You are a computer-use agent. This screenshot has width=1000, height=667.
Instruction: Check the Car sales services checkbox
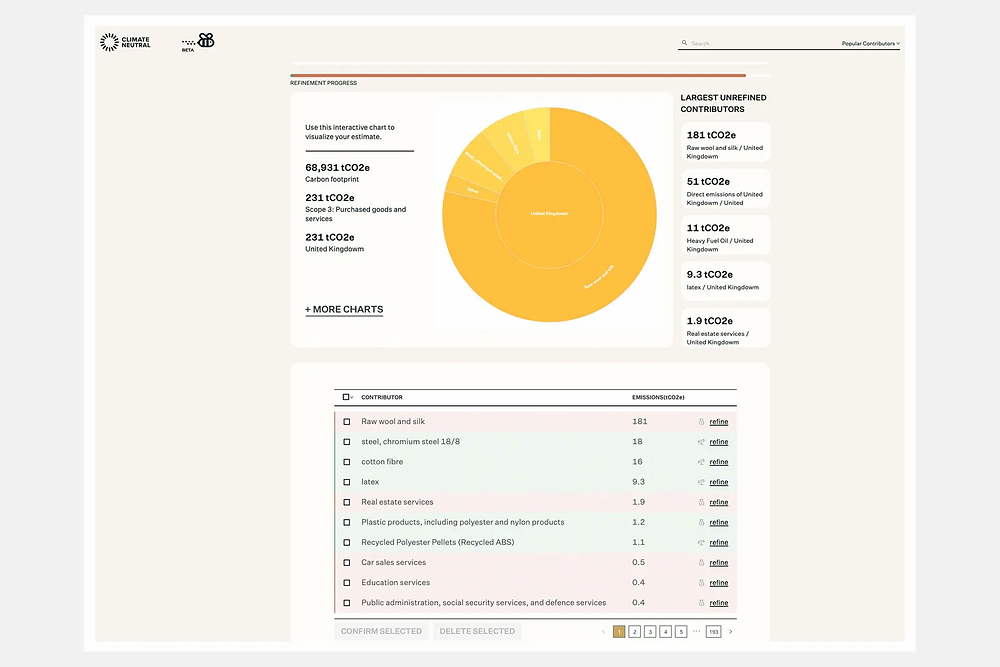pos(347,562)
